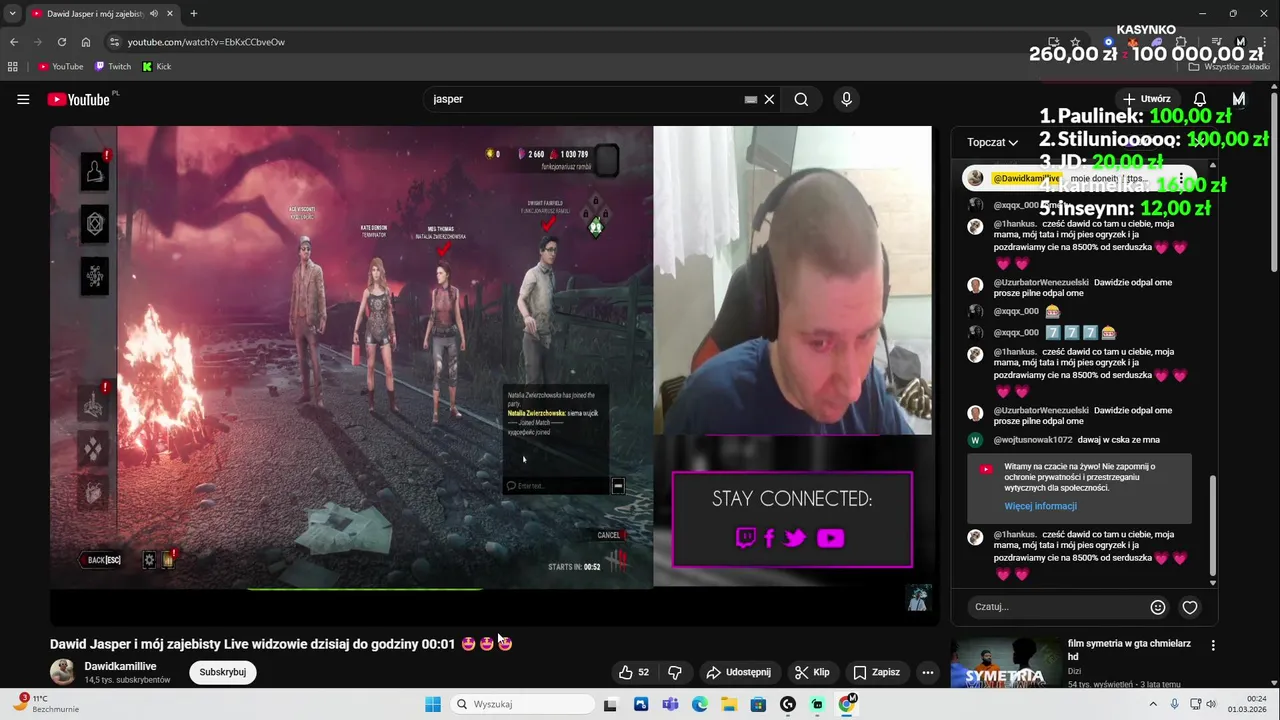Mute the tab using its speaker icon
This screenshot has height=720, width=1280.
click(154, 13)
